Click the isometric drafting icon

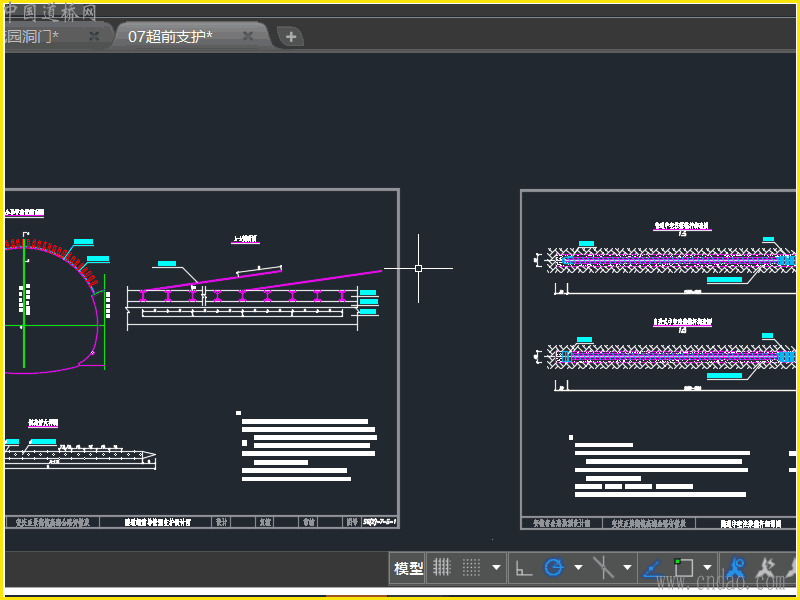click(604, 568)
